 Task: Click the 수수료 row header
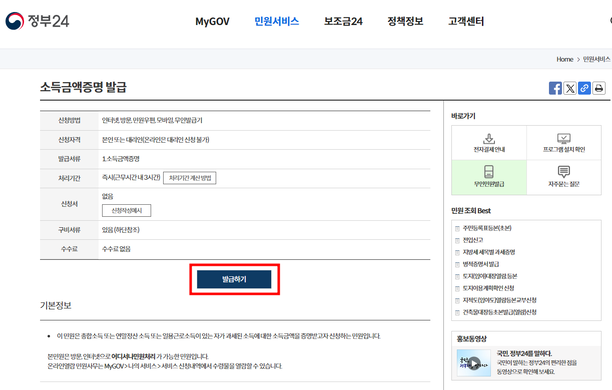pyautogui.click(x=69, y=249)
